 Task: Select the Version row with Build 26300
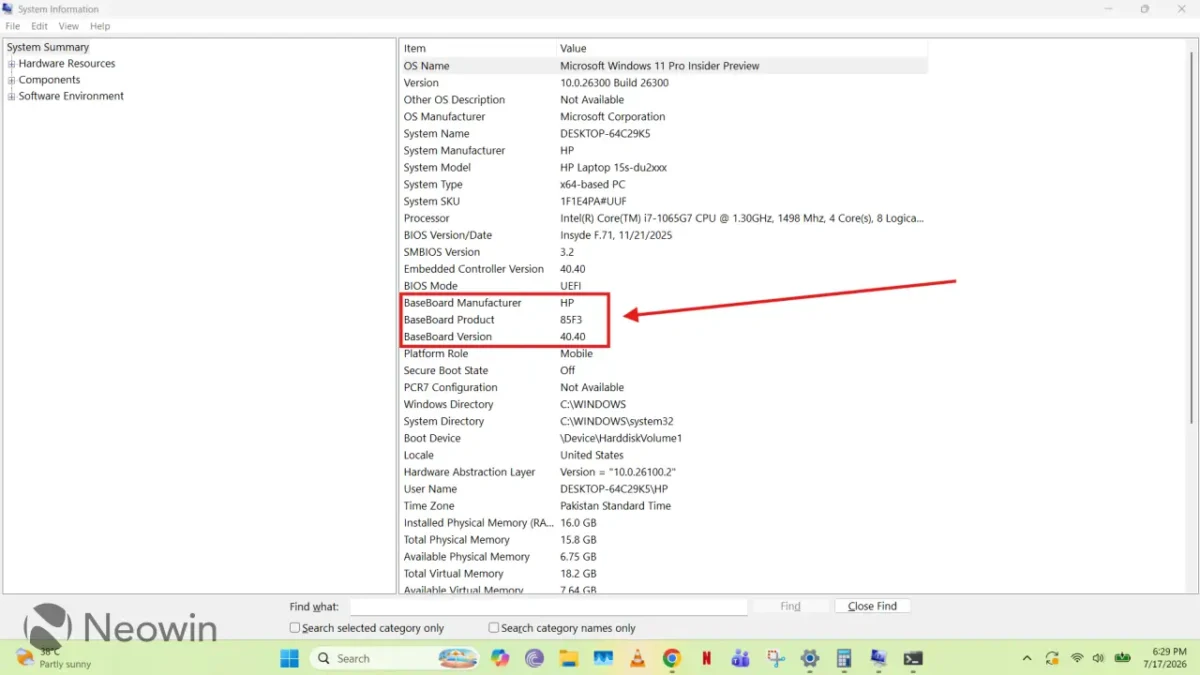pos(664,83)
